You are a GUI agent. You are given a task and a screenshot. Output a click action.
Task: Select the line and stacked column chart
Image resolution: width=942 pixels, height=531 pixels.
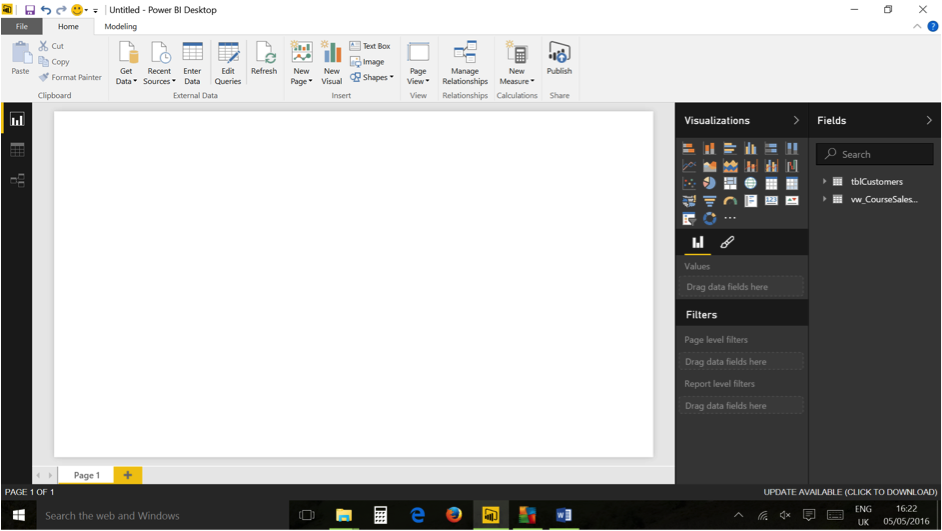[x=750, y=166]
